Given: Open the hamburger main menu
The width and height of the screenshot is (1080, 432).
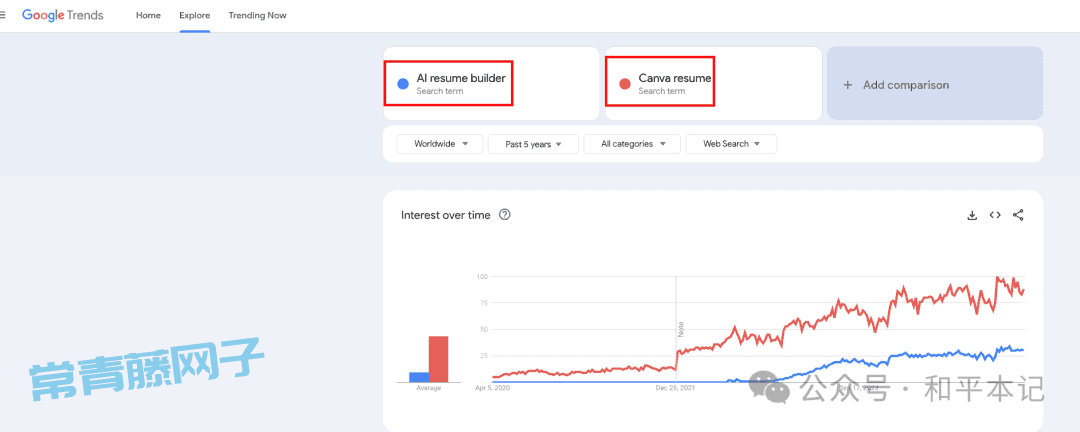Looking at the screenshot, I should click(3, 15).
